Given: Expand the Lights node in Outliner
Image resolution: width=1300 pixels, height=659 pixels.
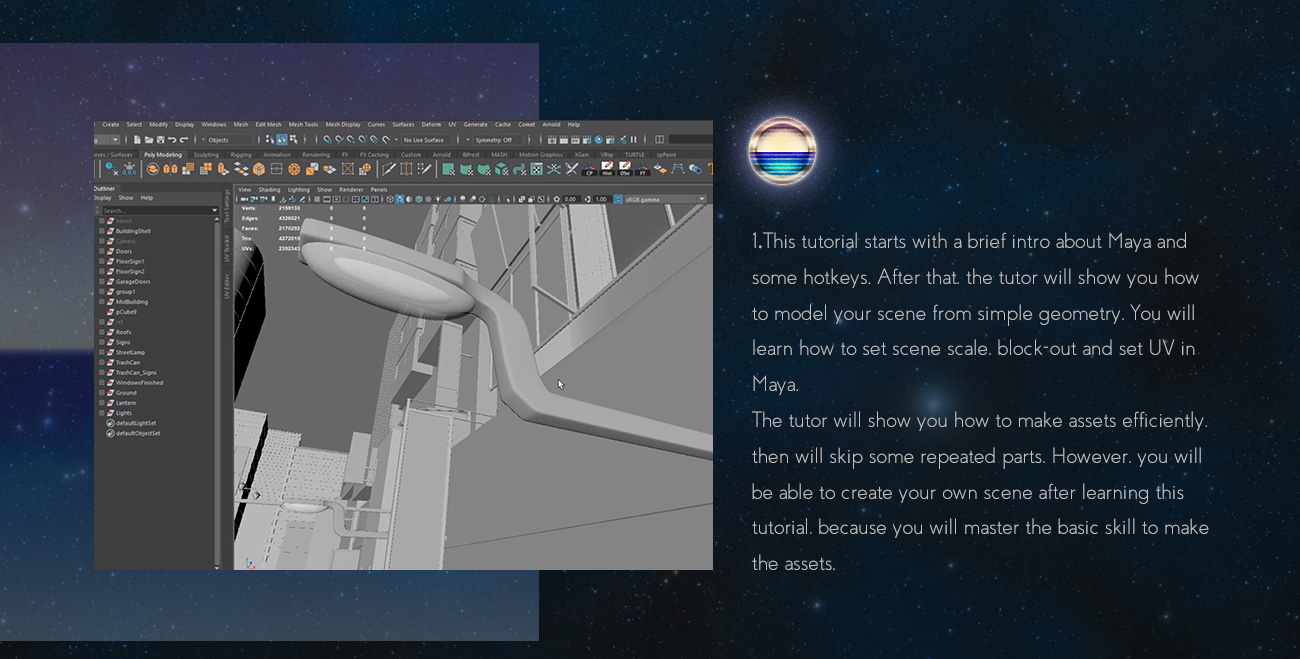Looking at the screenshot, I should tap(101, 413).
